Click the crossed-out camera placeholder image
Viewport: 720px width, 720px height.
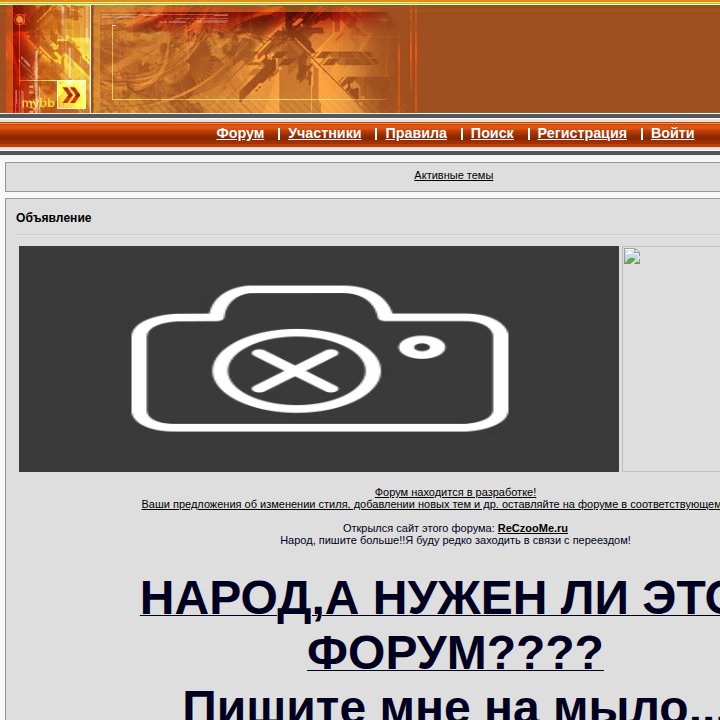319,359
